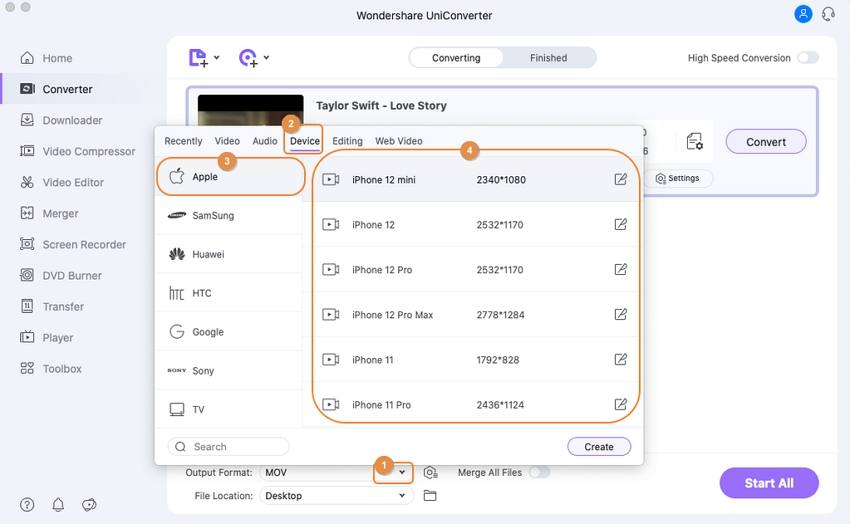Switch to the Web Video tab
Viewport: 850px width, 524px height.
point(398,141)
